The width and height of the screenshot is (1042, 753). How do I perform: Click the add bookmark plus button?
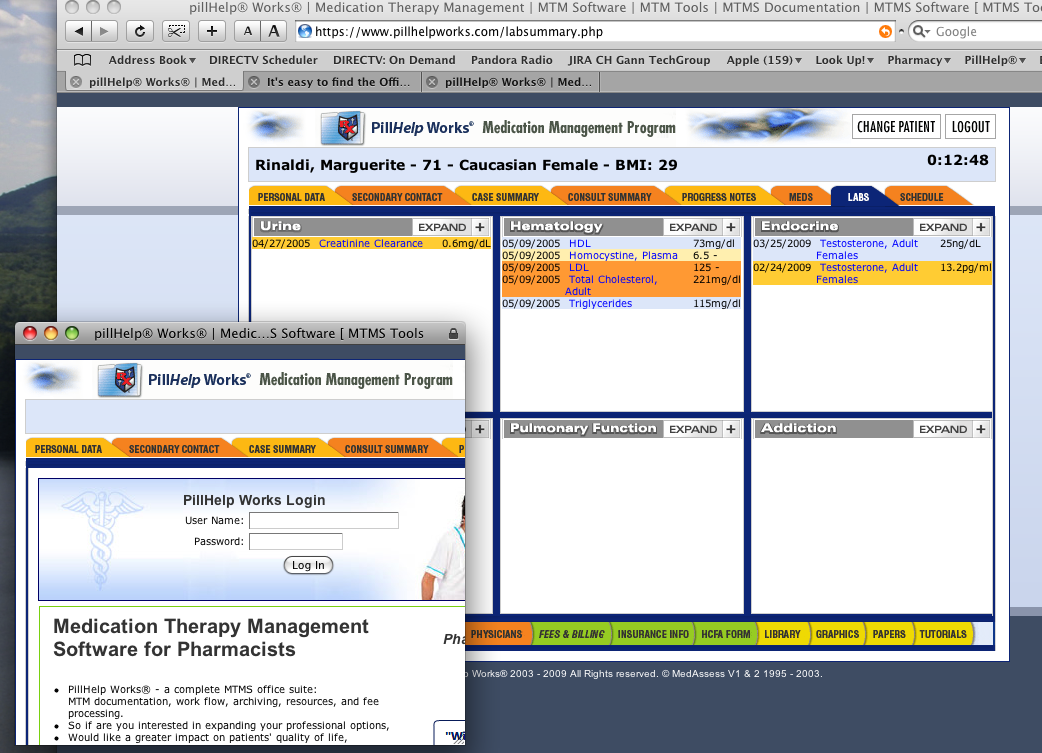pyautogui.click(x=211, y=31)
